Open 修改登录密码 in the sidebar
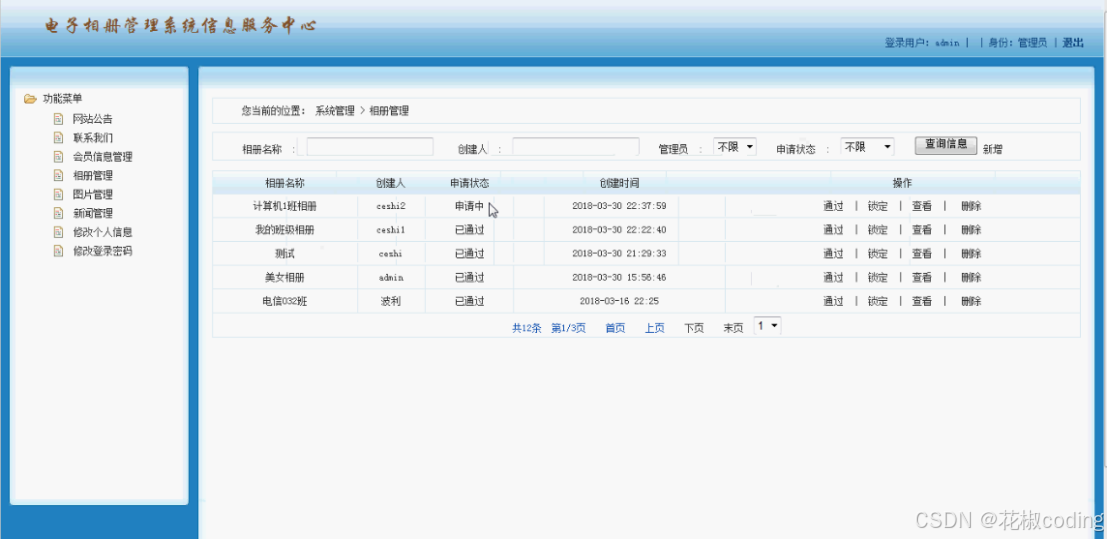Image resolution: width=1108 pixels, height=540 pixels. click(102, 251)
